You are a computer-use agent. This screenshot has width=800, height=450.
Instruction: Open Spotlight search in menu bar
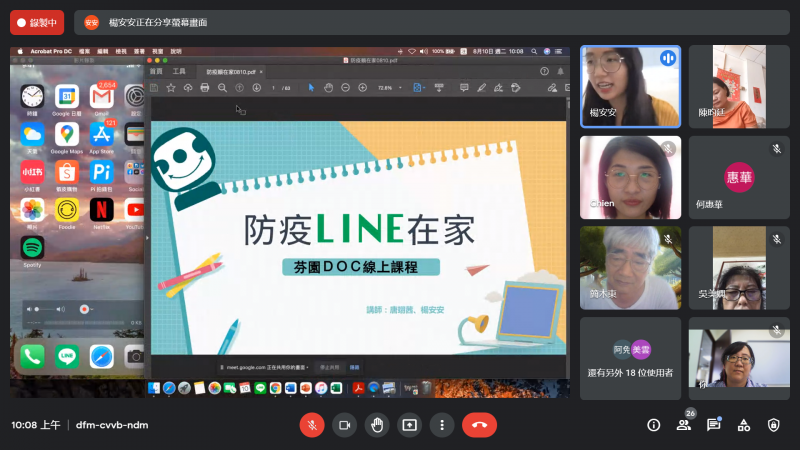[x=534, y=52]
